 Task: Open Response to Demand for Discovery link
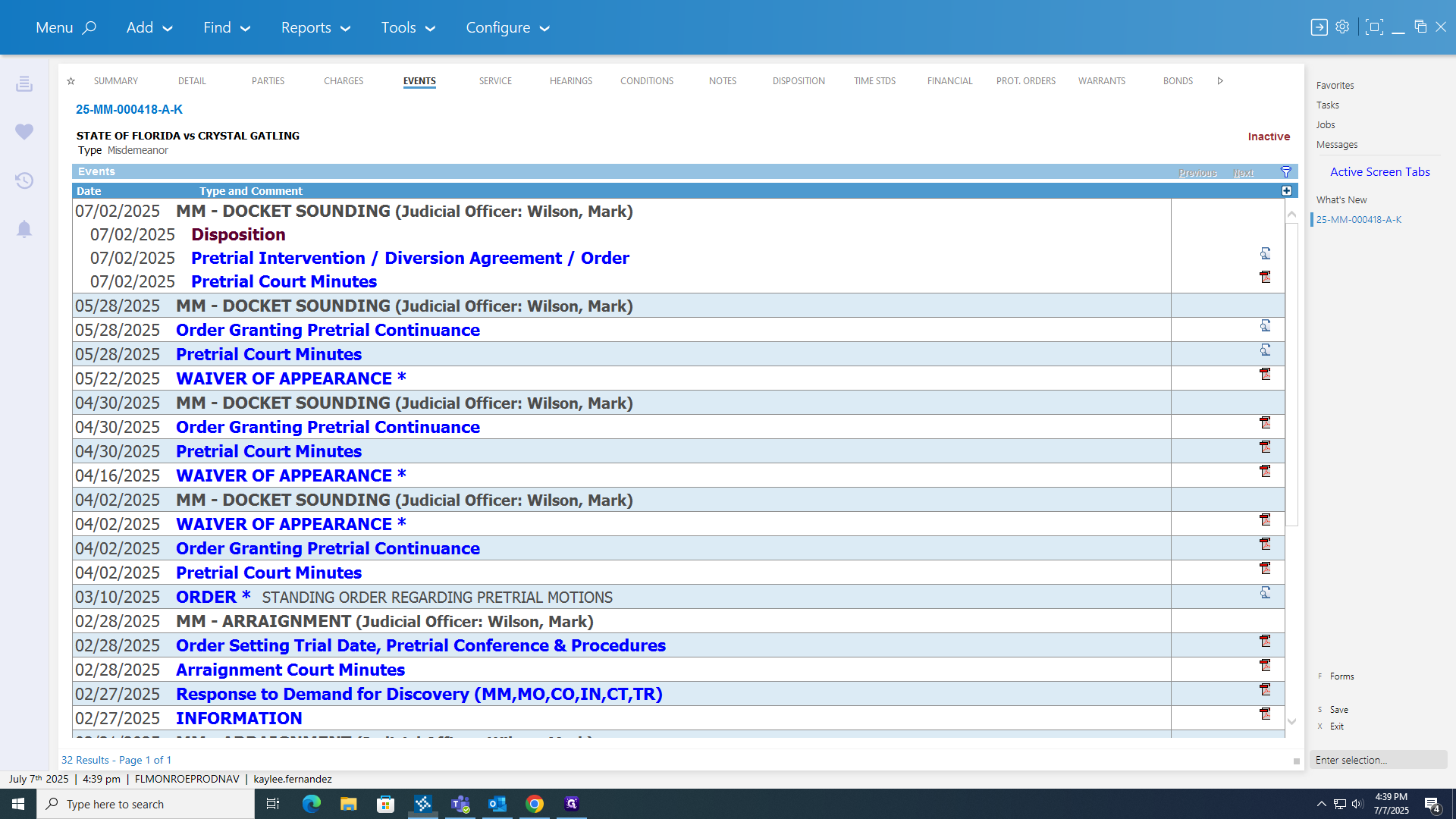click(419, 695)
